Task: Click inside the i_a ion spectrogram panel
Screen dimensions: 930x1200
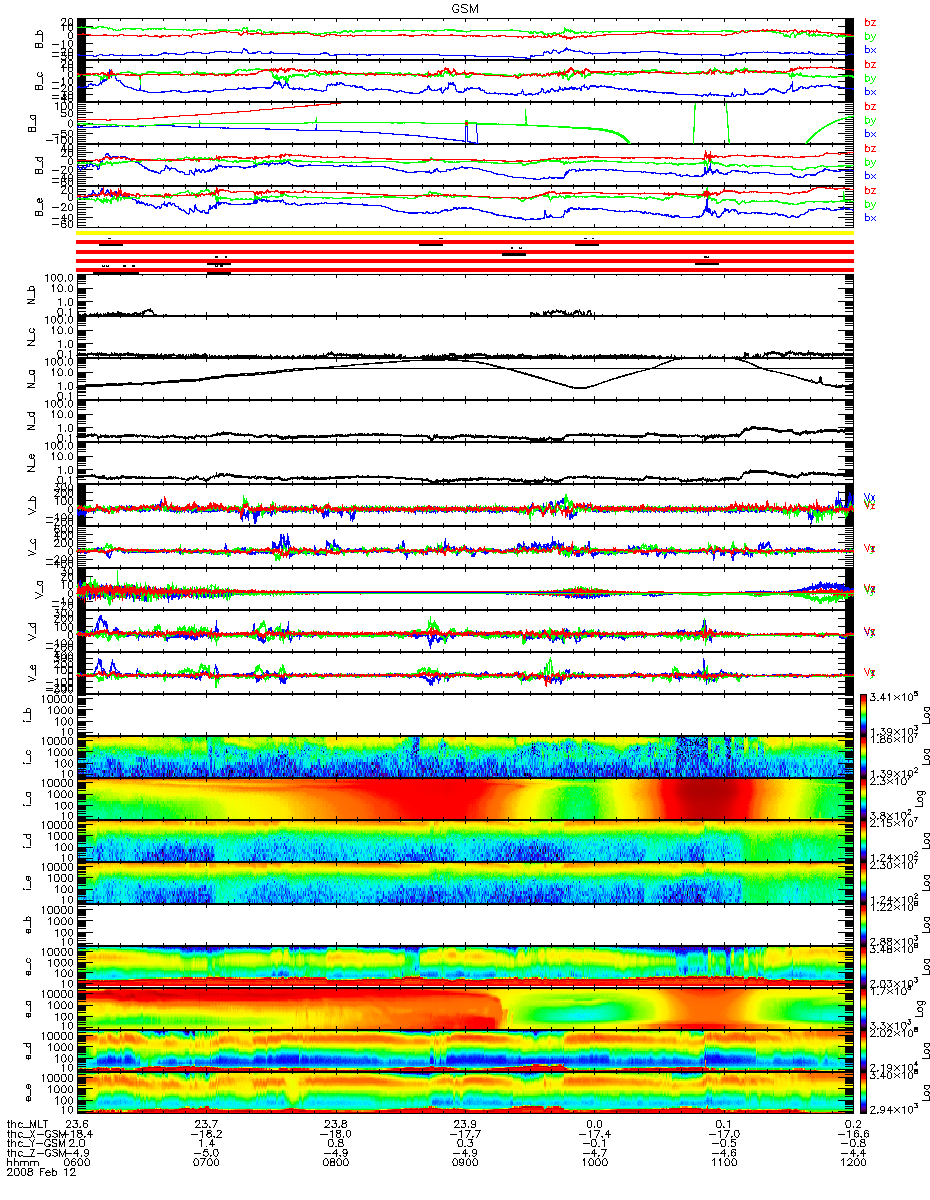Action: coord(464,799)
